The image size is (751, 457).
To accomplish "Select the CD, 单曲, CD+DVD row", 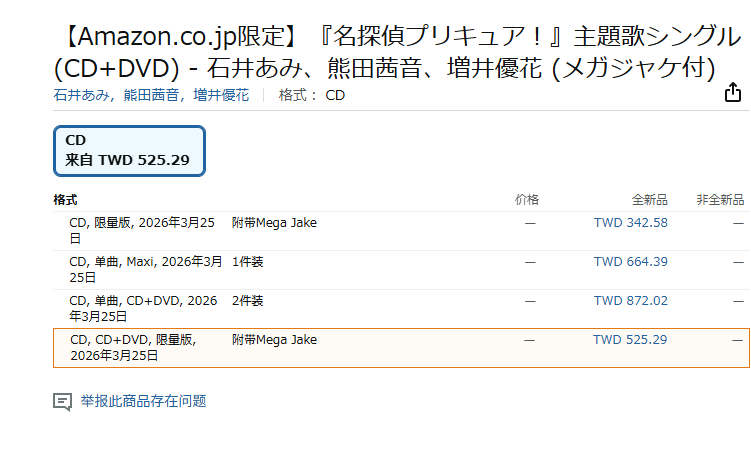I will 401,309.
